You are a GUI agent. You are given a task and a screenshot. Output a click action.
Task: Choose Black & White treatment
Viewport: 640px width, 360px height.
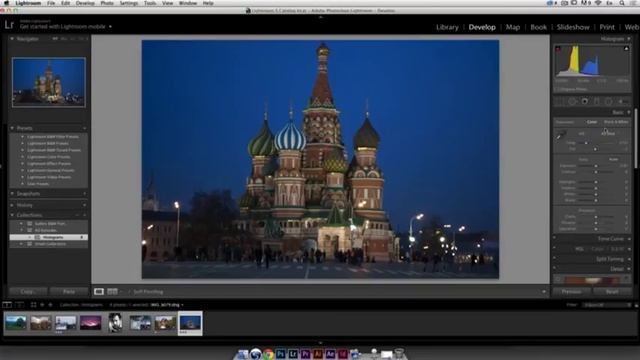(616, 122)
